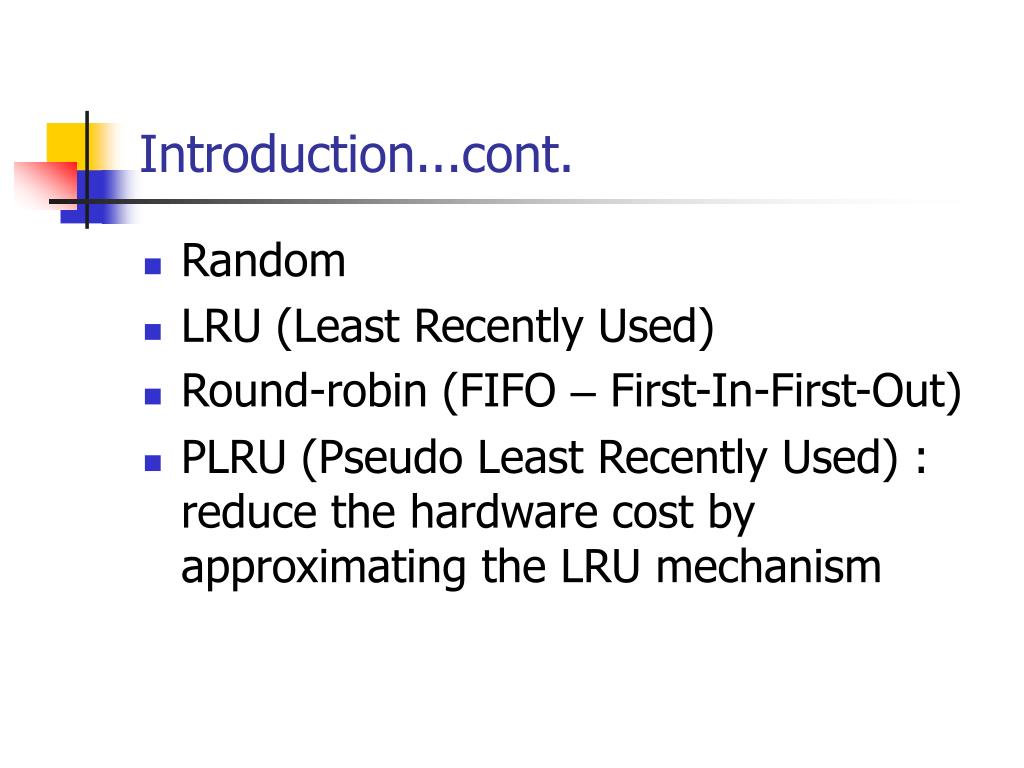Click the line 'reduce the hardware cost by'

point(468,513)
